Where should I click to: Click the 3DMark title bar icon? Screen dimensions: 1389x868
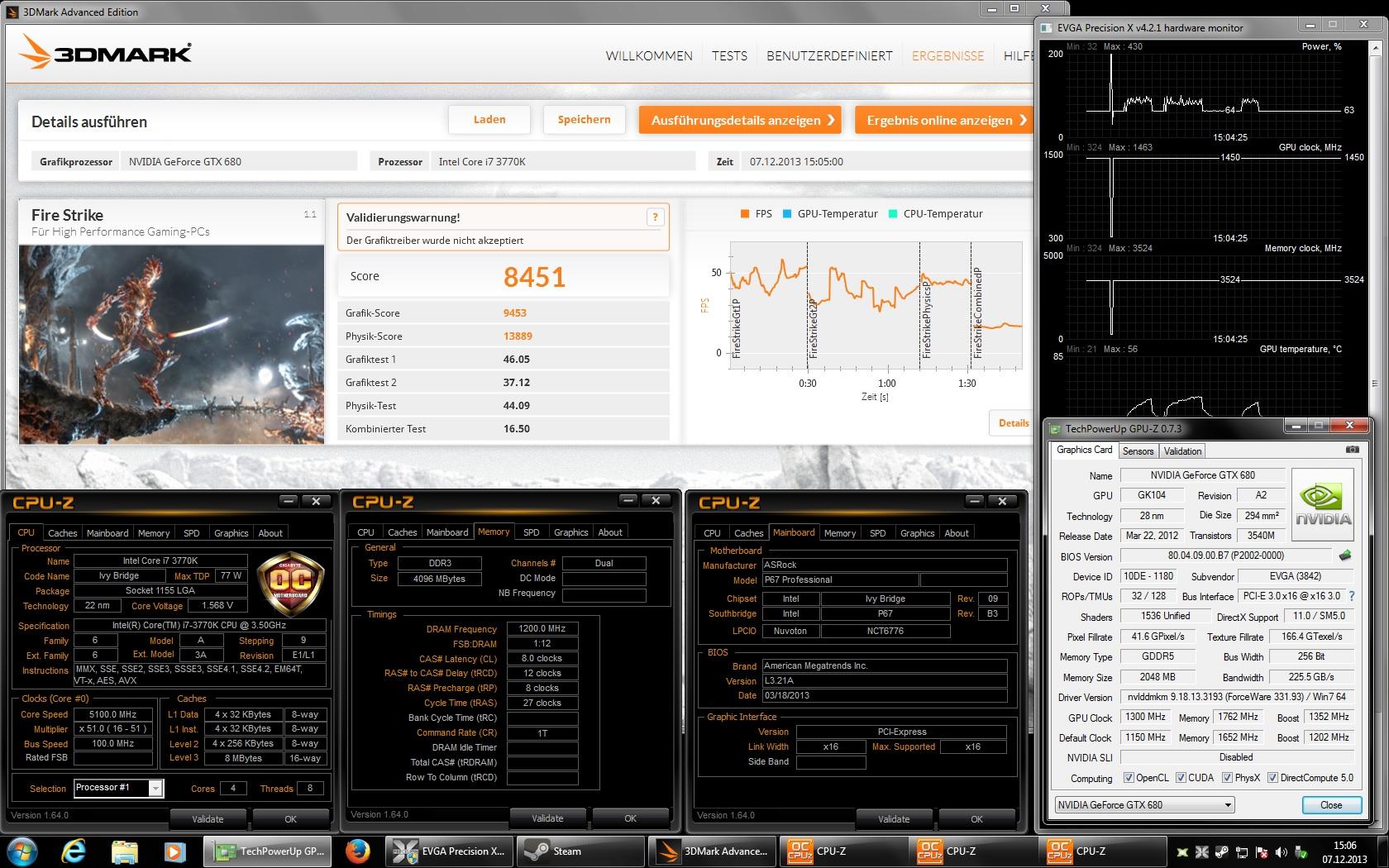(x=12, y=12)
